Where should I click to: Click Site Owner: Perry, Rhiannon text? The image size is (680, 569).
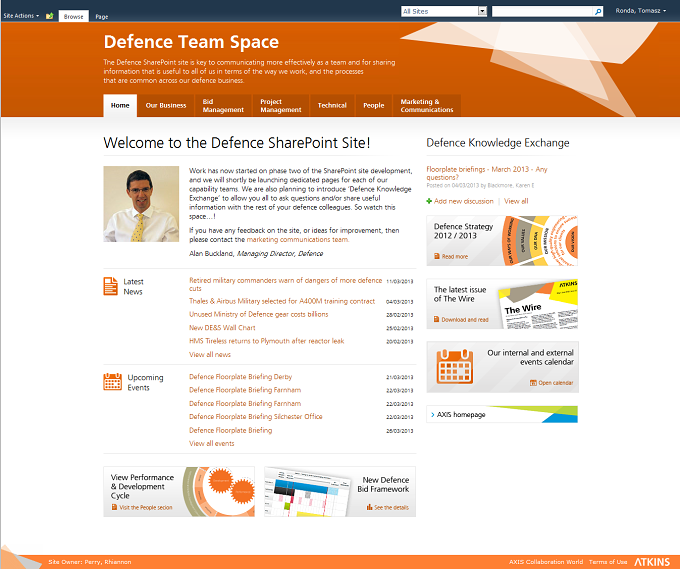[x=90, y=562]
